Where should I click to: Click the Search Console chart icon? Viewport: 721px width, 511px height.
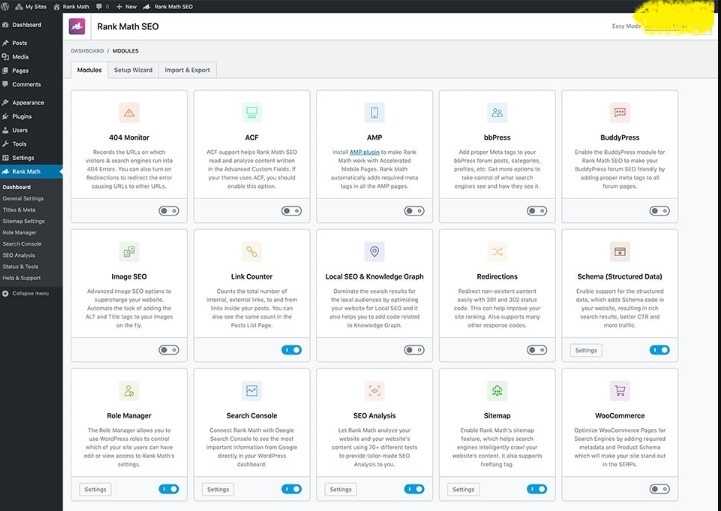click(252, 391)
